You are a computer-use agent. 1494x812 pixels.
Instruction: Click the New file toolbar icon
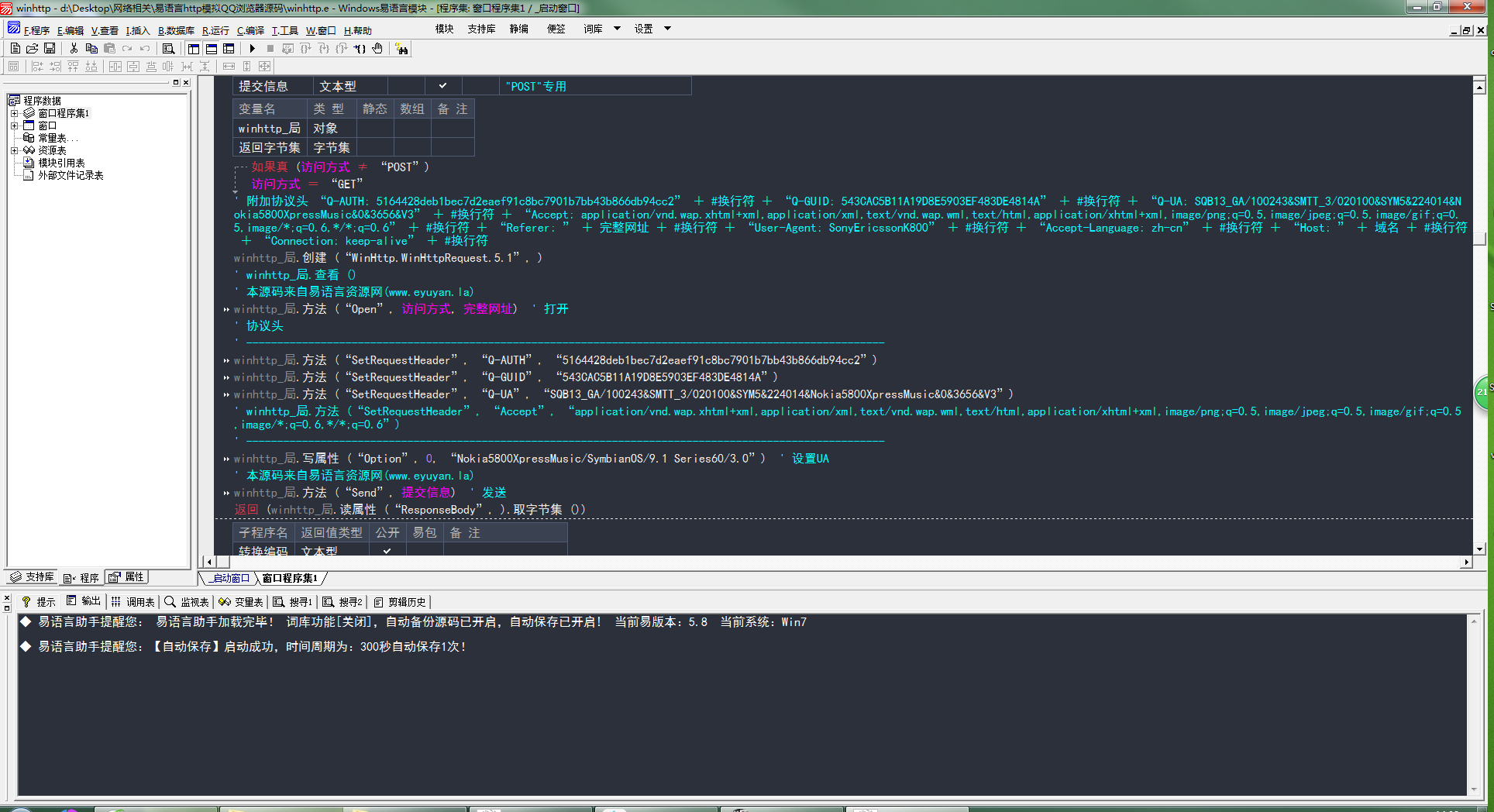pyautogui.click(x=15, y=49)
